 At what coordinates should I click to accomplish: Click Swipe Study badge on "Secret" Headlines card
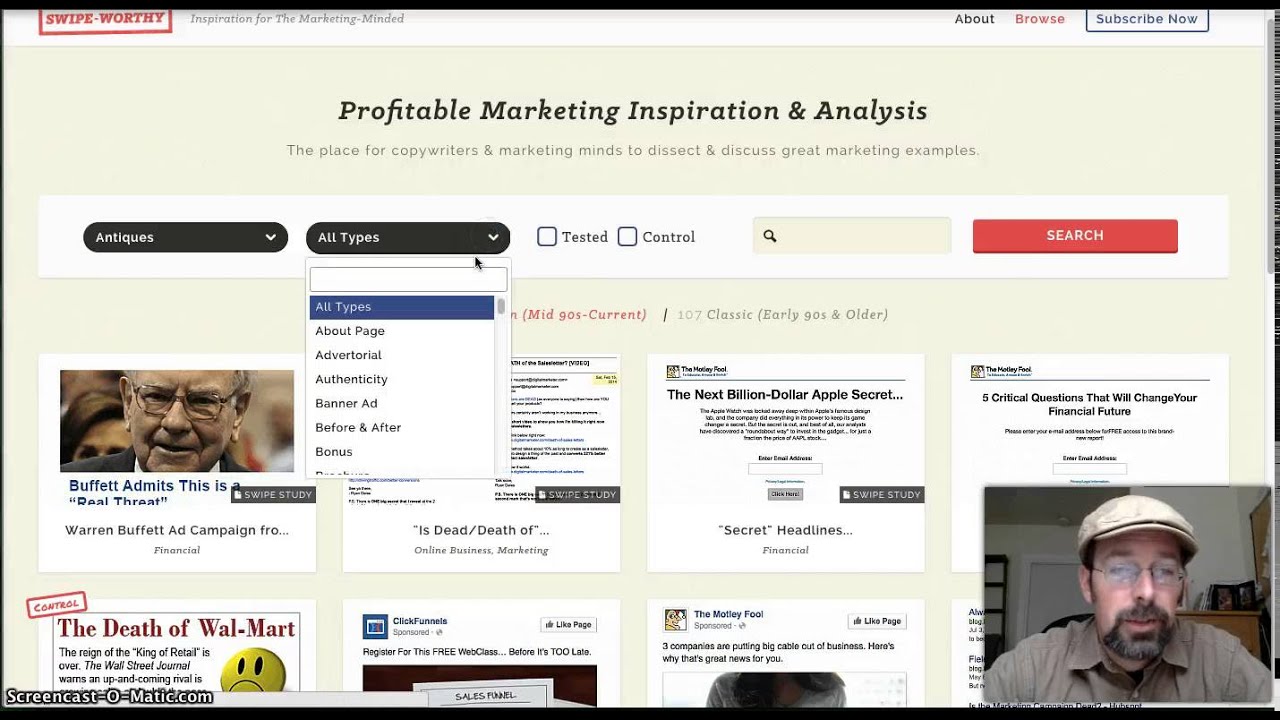881,494
